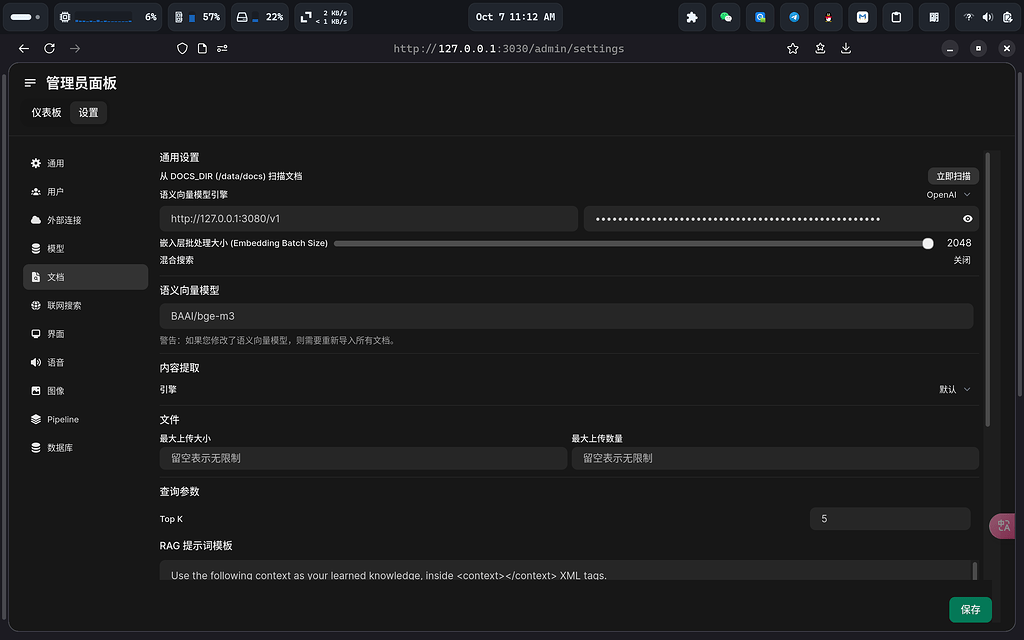Image resolution: width=1024 pixels, height=640 pixels.
Task: Reload the page with refresh icon
Action: click(49, 48)
